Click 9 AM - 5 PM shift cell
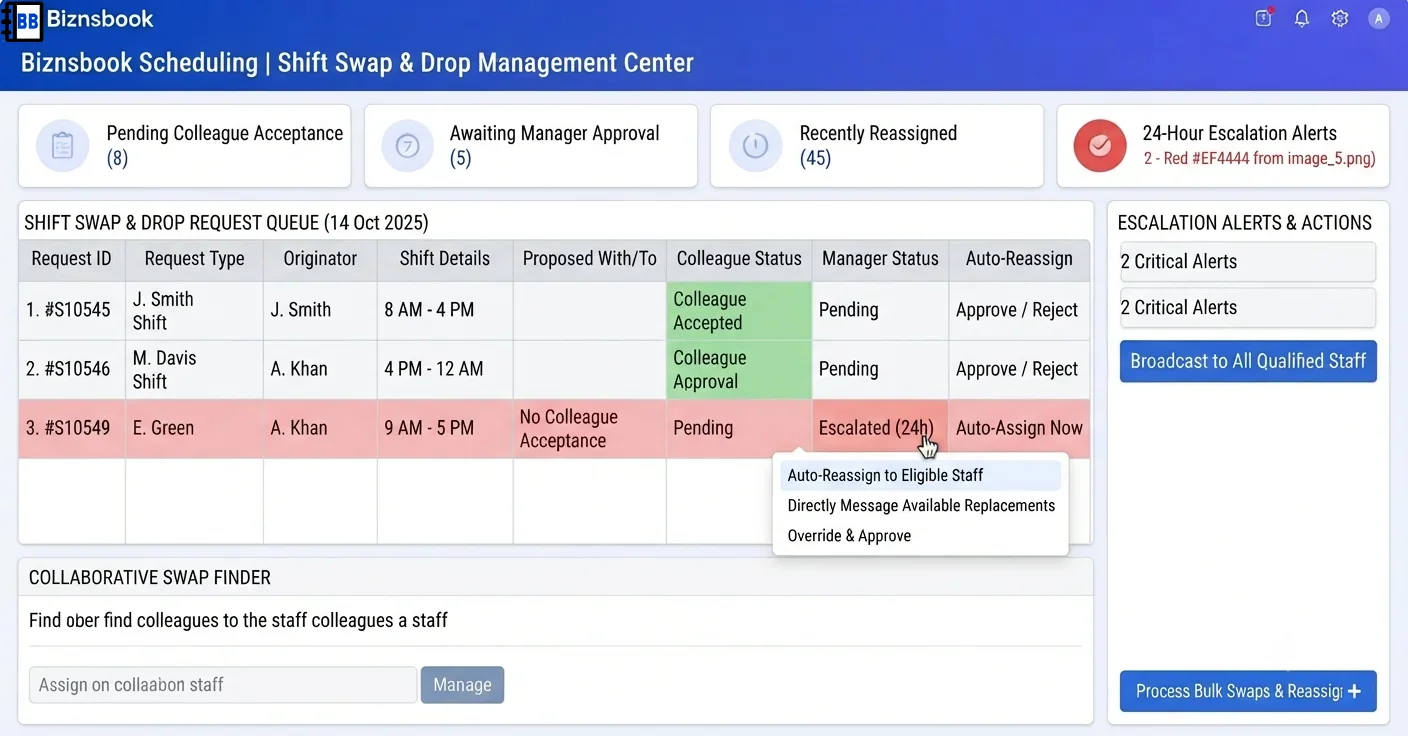The height and width of the screenshot is (736, 1408). coord(445,428)
